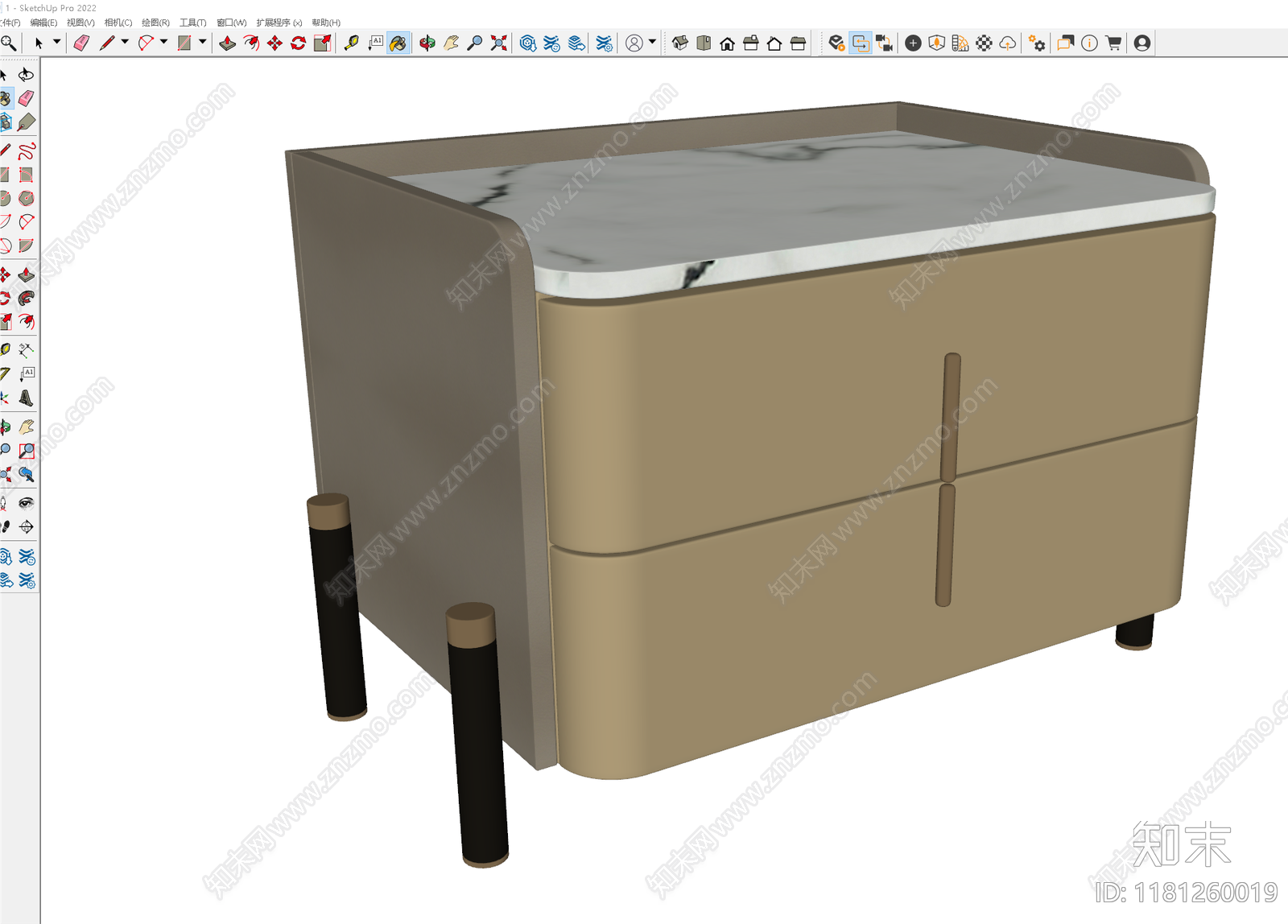Viewport: 1288px width, 924px height.
Task: Switch to Left view
Action: (798, 43)
